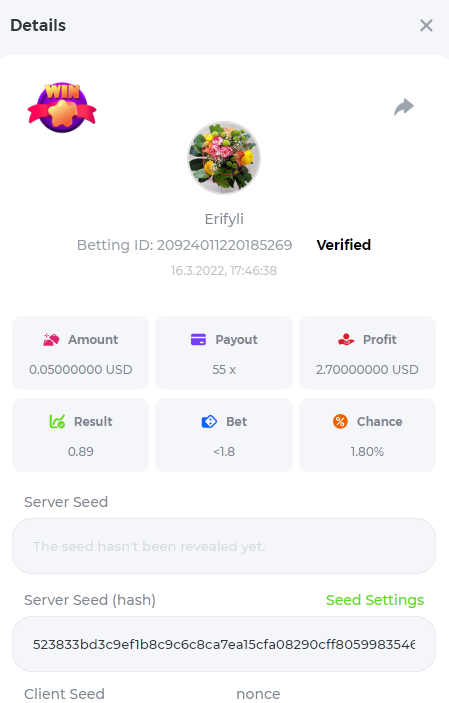Close the Details panel

[x=426, y=26]
